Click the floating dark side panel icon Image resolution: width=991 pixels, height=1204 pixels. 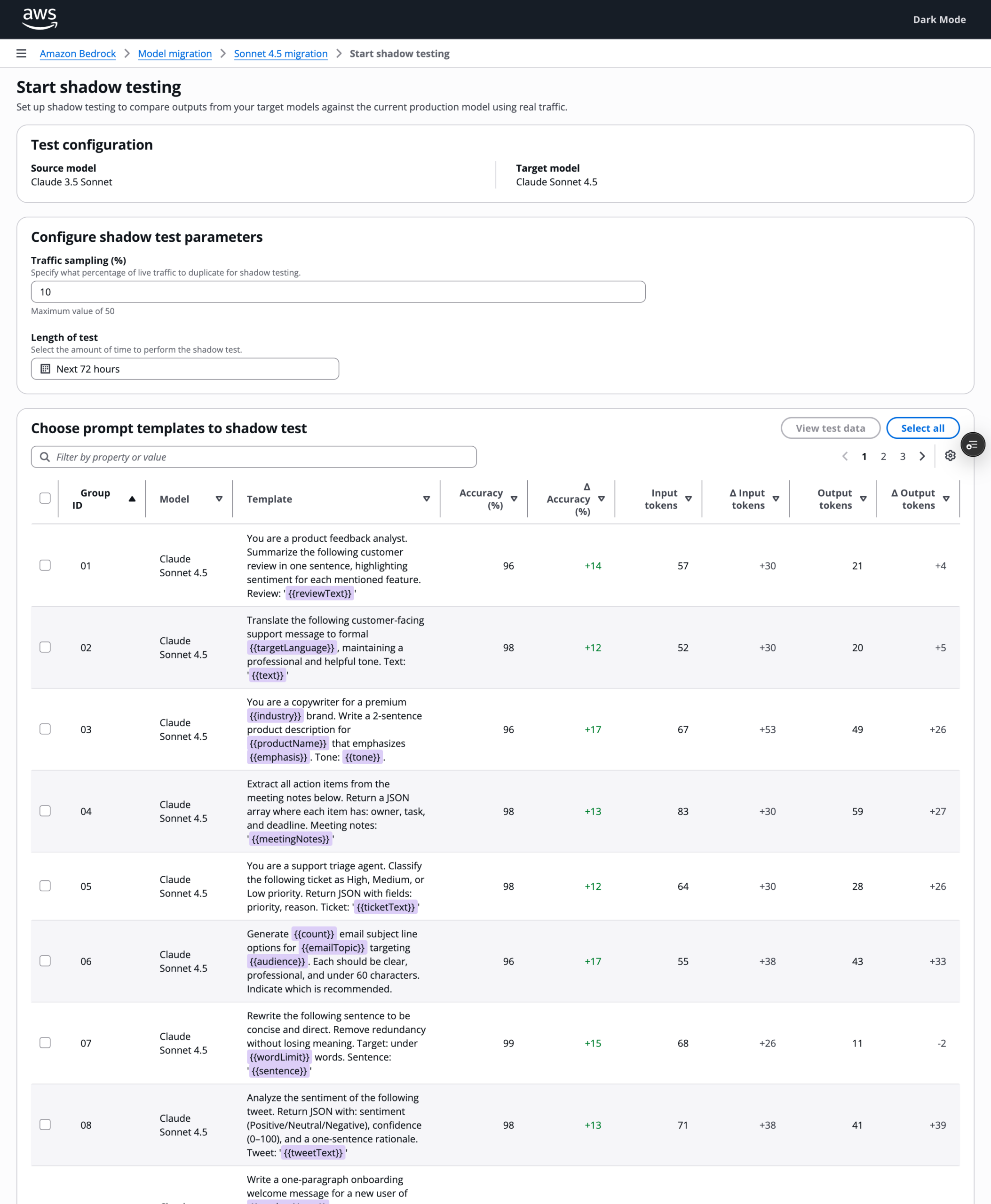pos(973,445)
